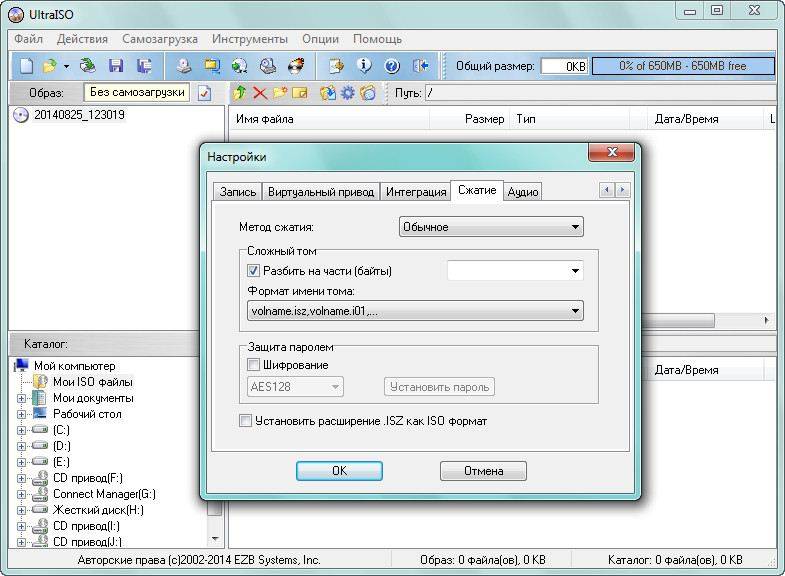
Task: Click the 0% of 650MB capacity bar
Action: [683, 66]
